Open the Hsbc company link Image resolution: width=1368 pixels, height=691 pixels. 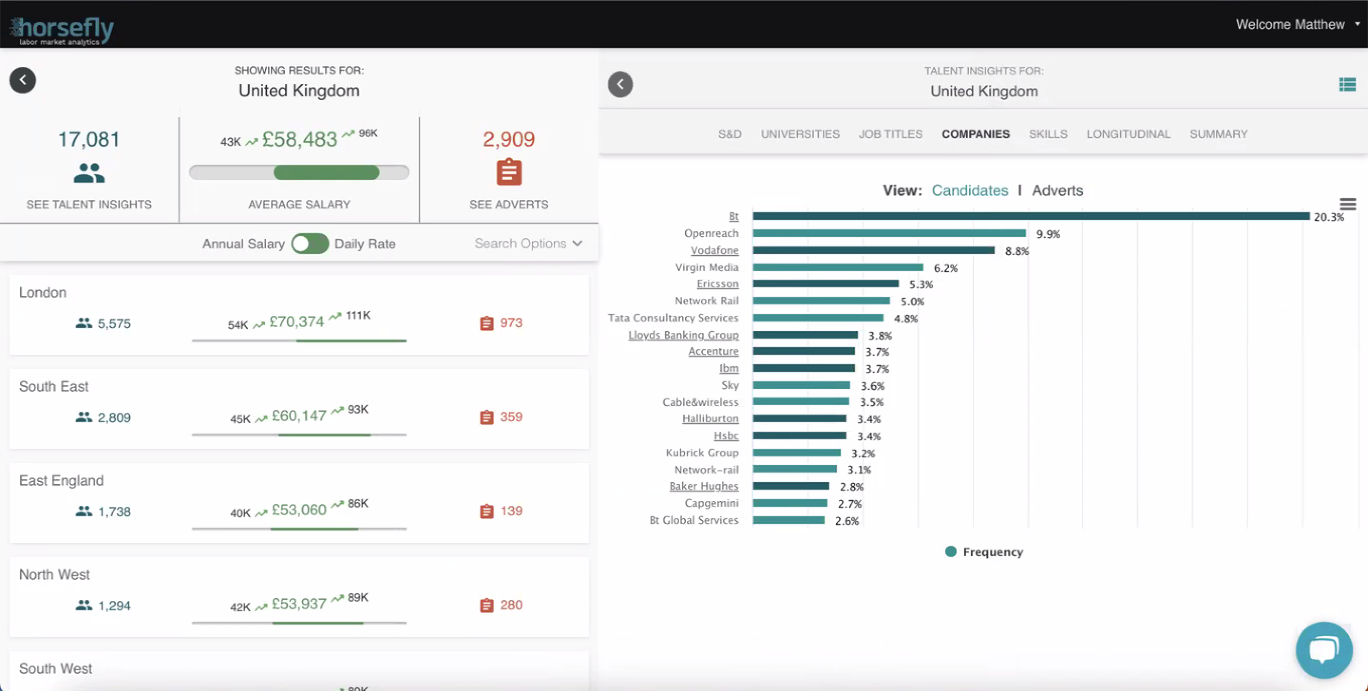(727, 436)
